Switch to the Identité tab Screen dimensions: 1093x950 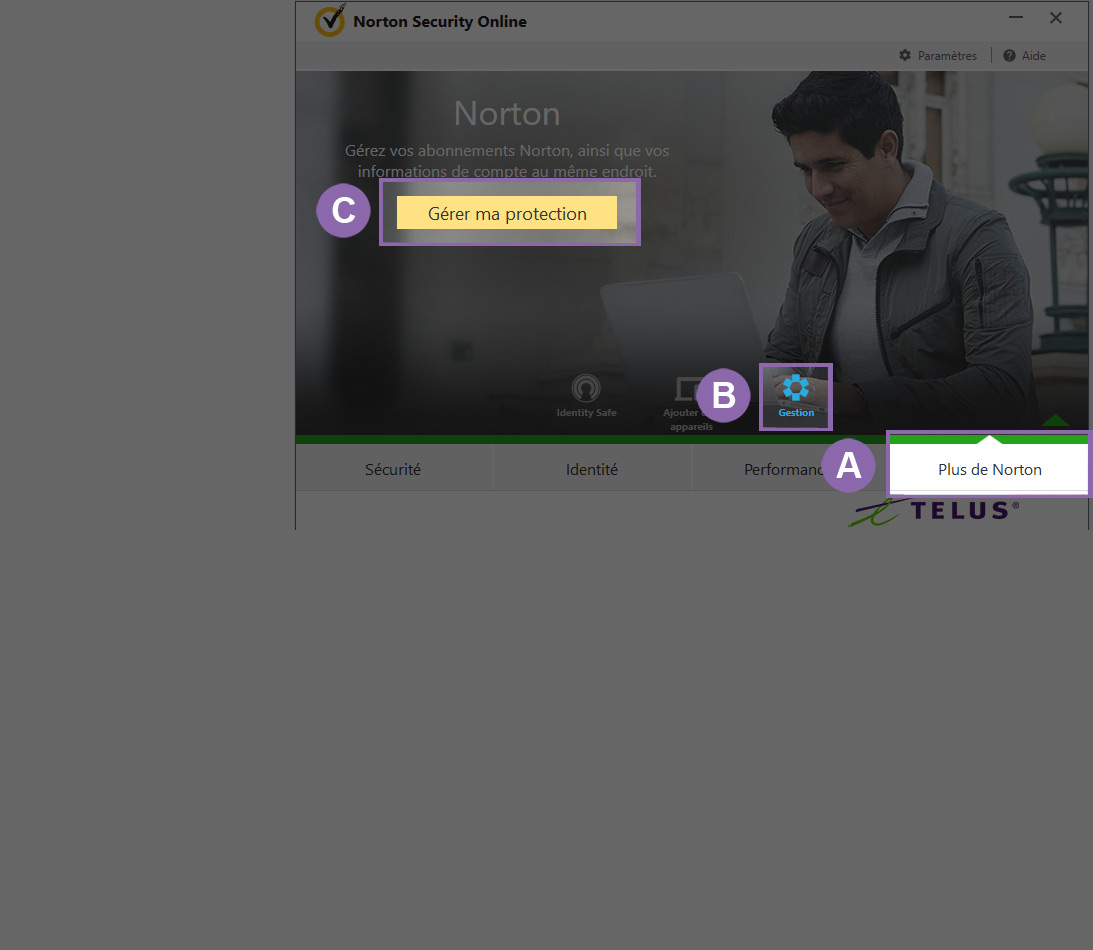coord(592,469)
